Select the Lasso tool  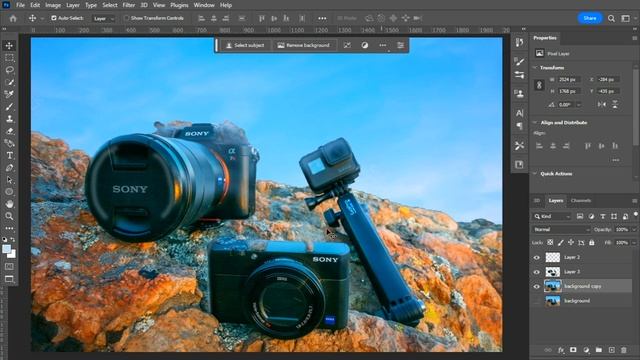9,70
